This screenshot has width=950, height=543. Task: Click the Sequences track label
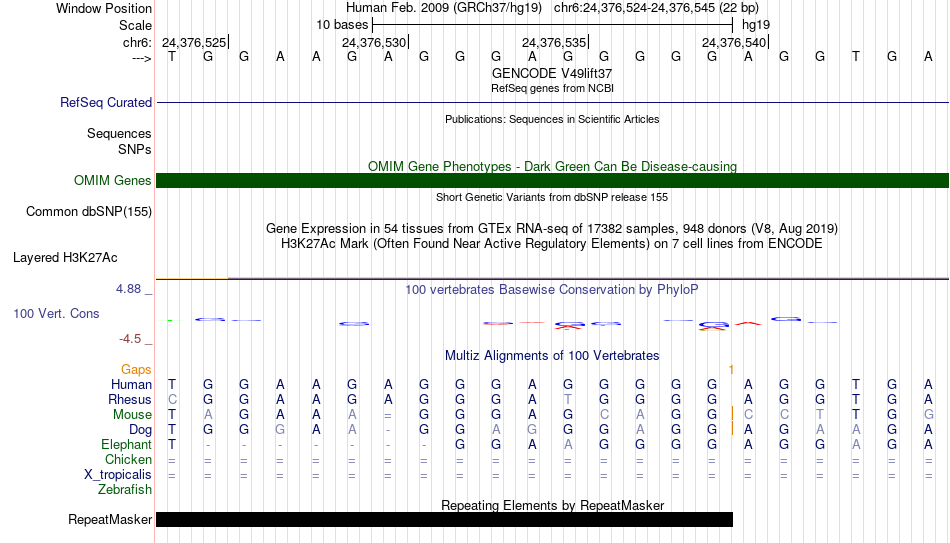[119, 133]
